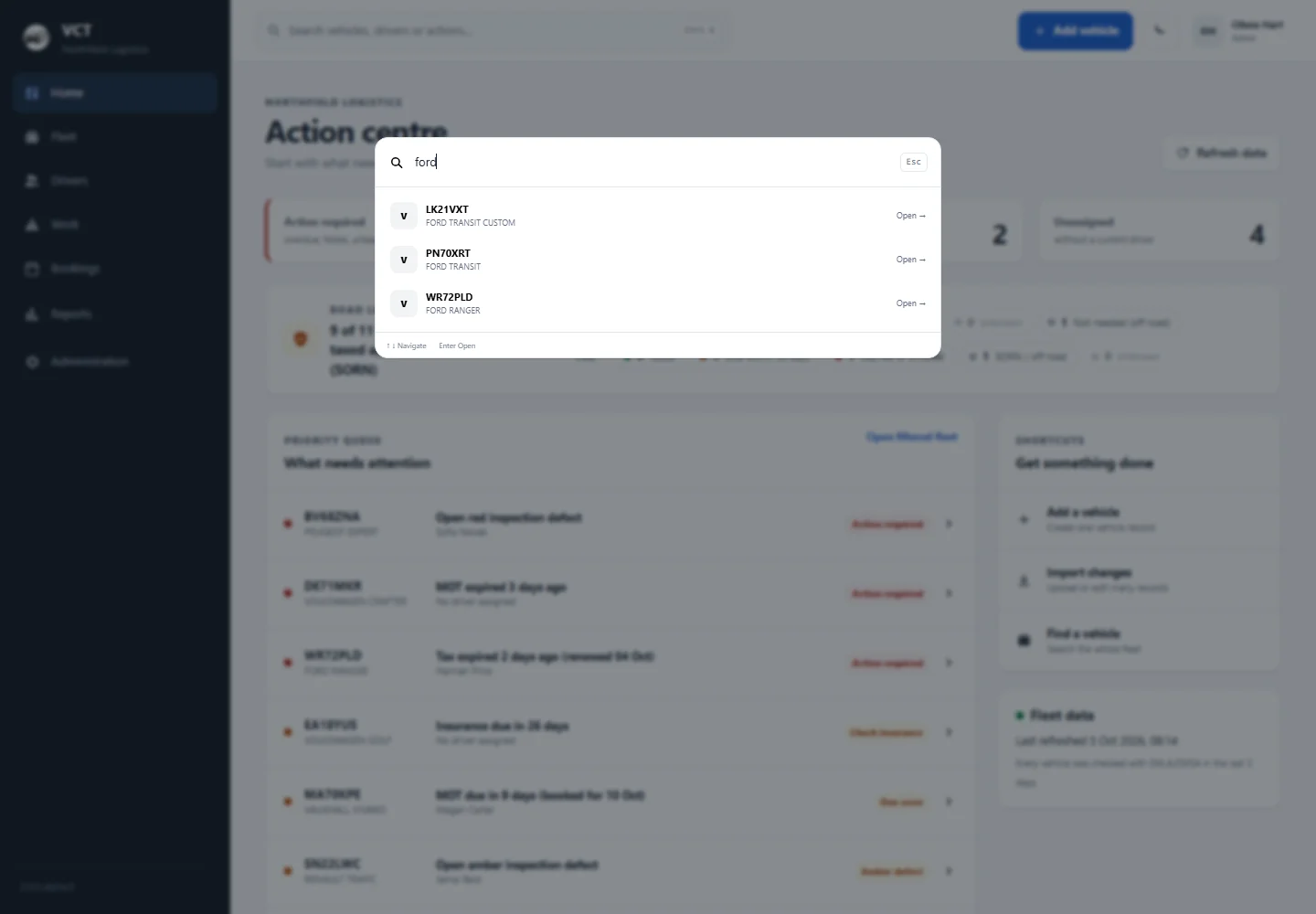
Task: Expand the "Insurance due in 26 days" row chevron
Action: (949, 733)
